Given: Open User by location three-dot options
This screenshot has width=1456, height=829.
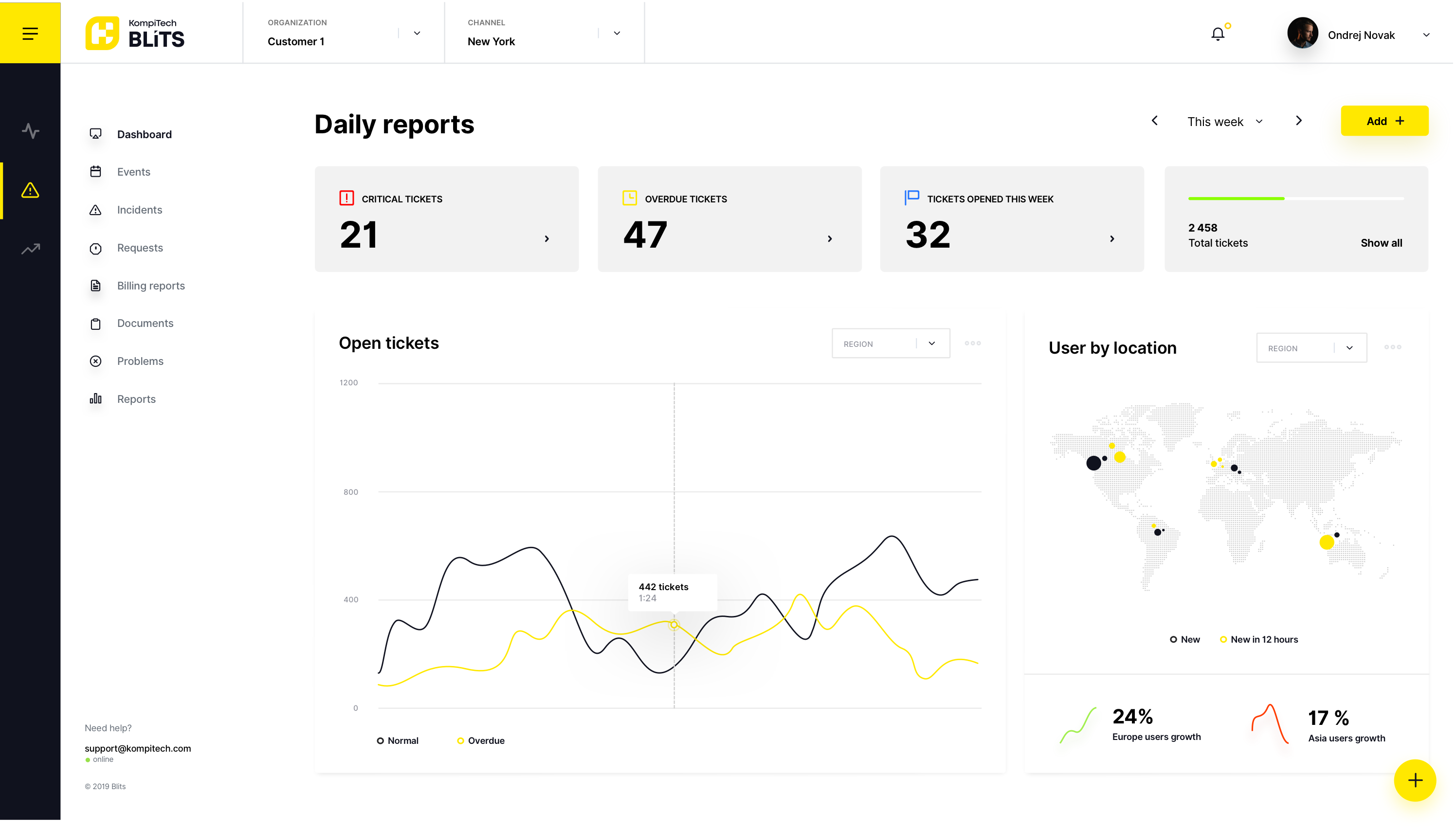Looking at the screenshot, I should click(x=1392, y=347).
